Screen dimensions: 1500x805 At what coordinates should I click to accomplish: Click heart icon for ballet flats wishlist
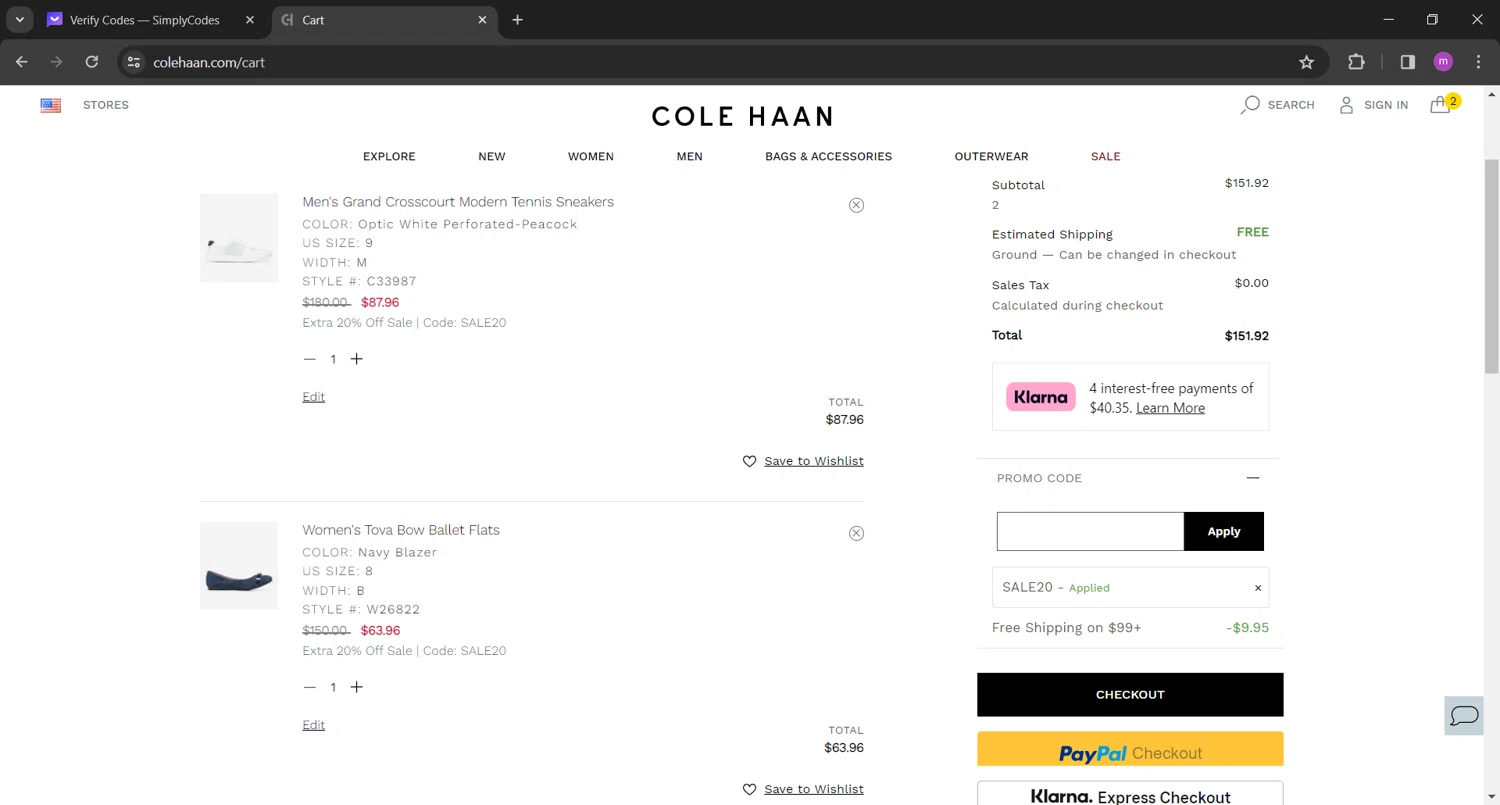[x=750, y=789]
